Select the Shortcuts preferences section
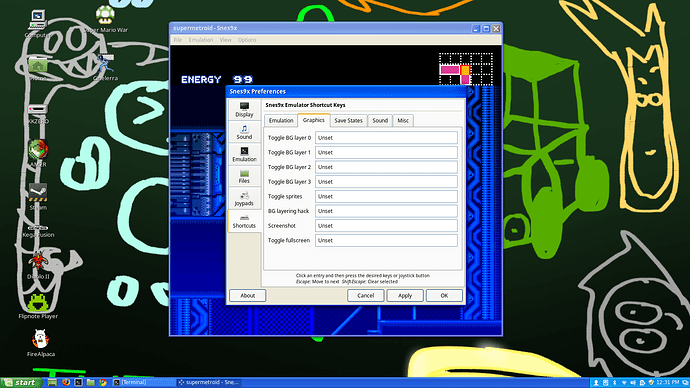Screen dimensions: 690x388 (x=244, y=221)
